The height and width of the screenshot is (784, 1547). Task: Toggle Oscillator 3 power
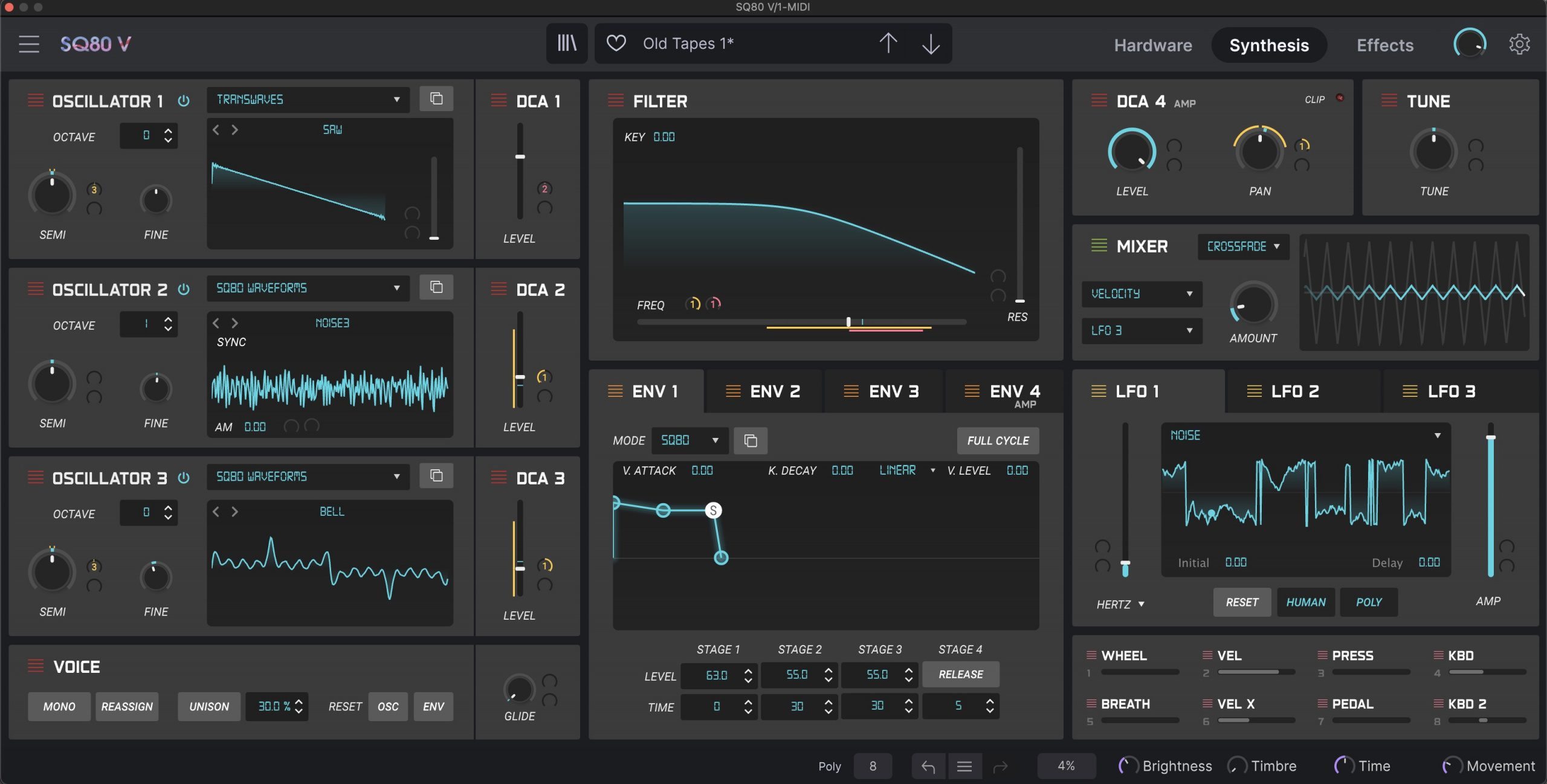(184, 478)
